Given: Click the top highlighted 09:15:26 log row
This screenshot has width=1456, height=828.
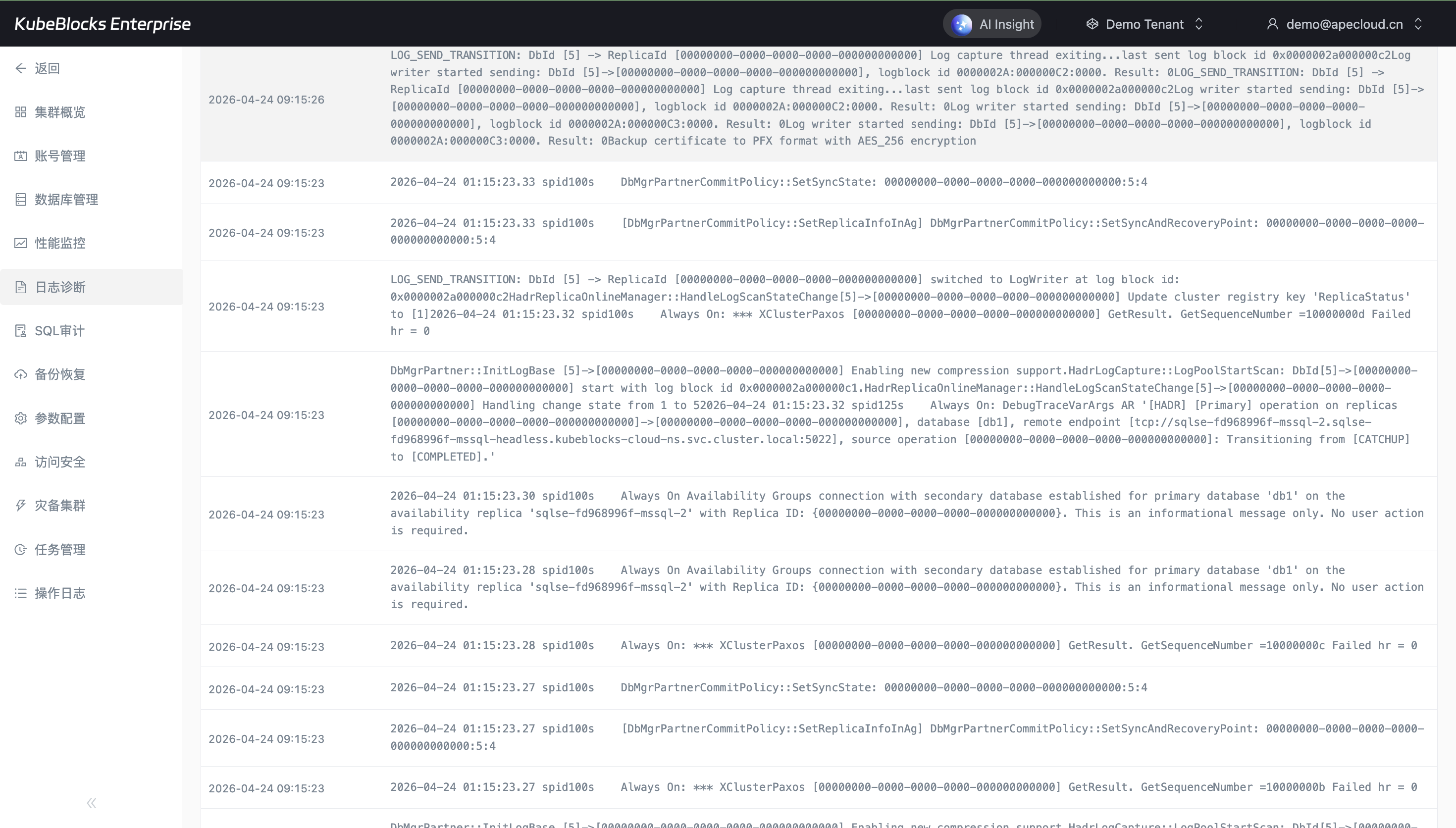Looking at the screenshot, I should point(819,100).
